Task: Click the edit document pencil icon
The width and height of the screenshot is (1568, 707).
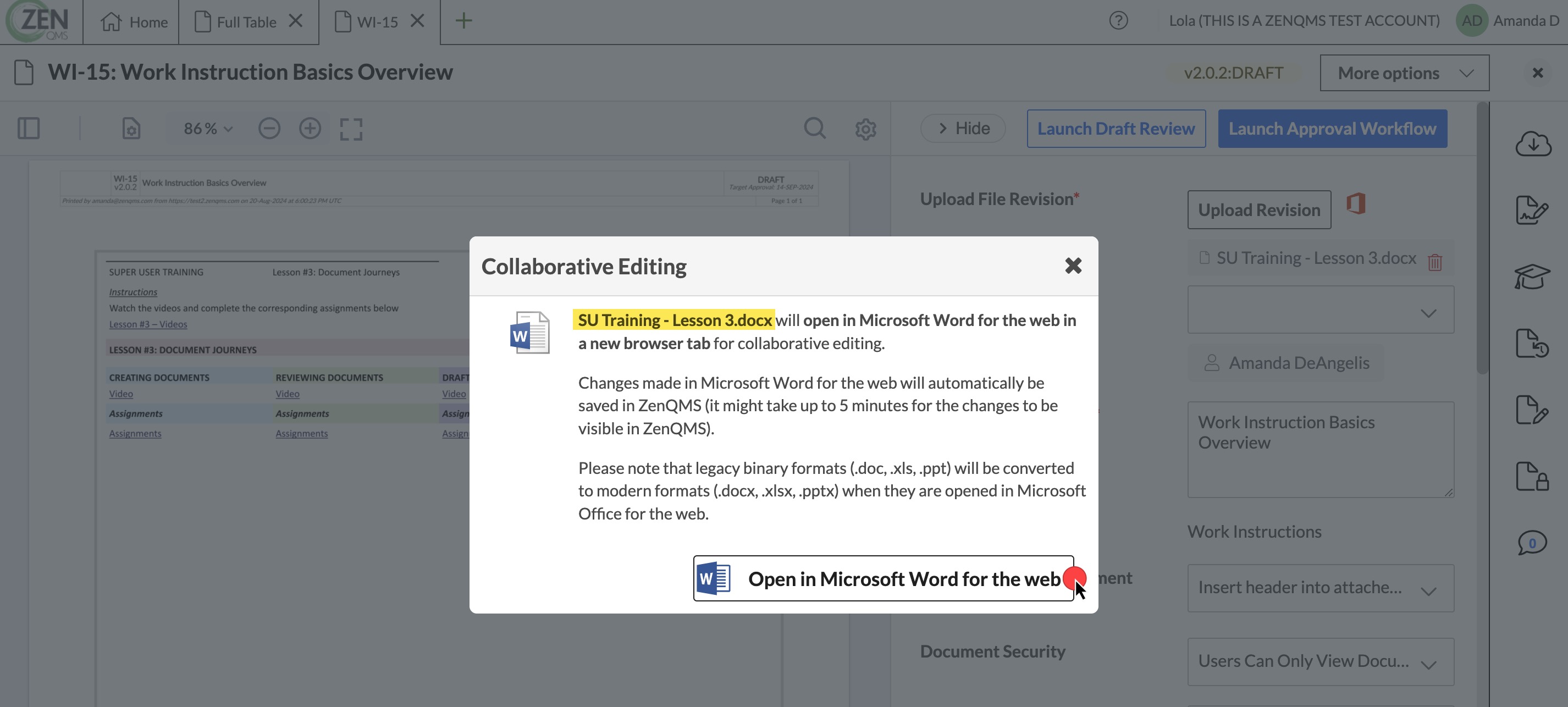Action: click(x=1532, y=410)
